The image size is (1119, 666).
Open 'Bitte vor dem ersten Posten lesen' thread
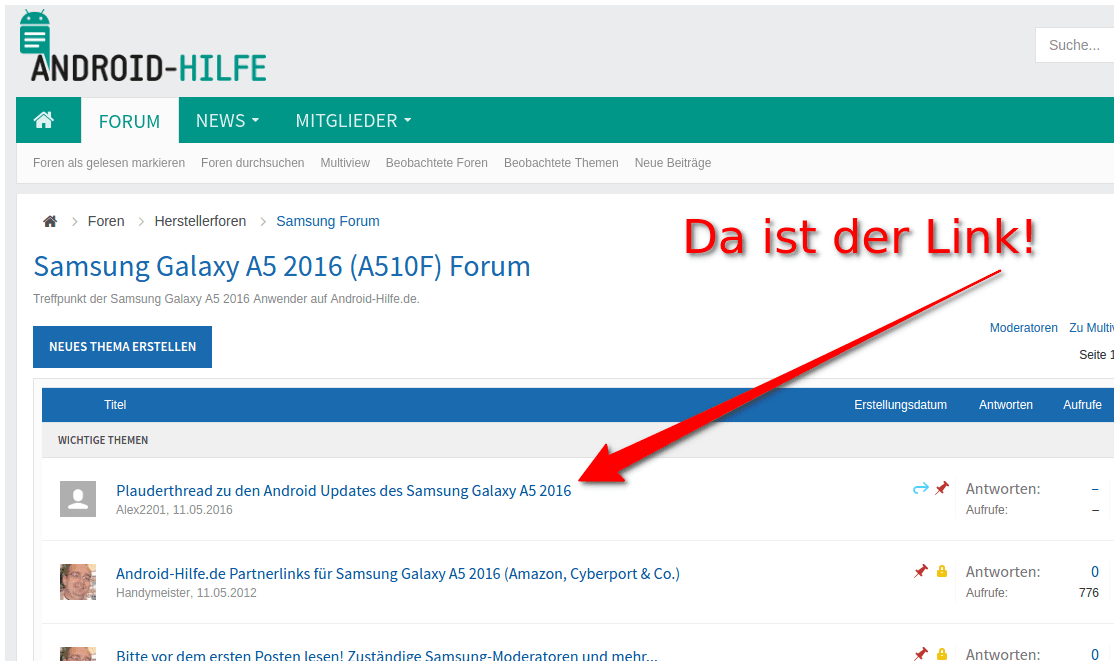pos(386,655)
